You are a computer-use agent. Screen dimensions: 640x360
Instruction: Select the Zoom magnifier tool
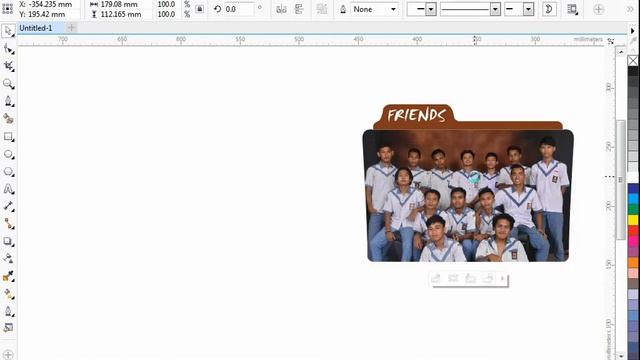[8, 84]
